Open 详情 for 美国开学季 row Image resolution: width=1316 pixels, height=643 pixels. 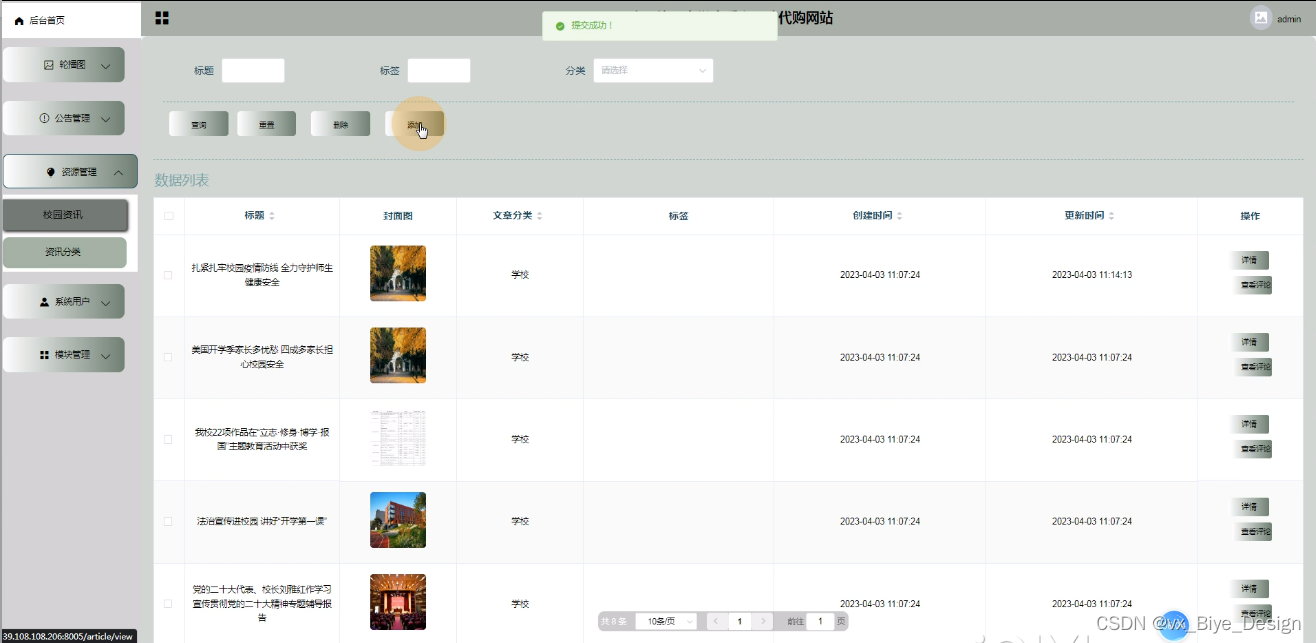[x=1249, y=342]
